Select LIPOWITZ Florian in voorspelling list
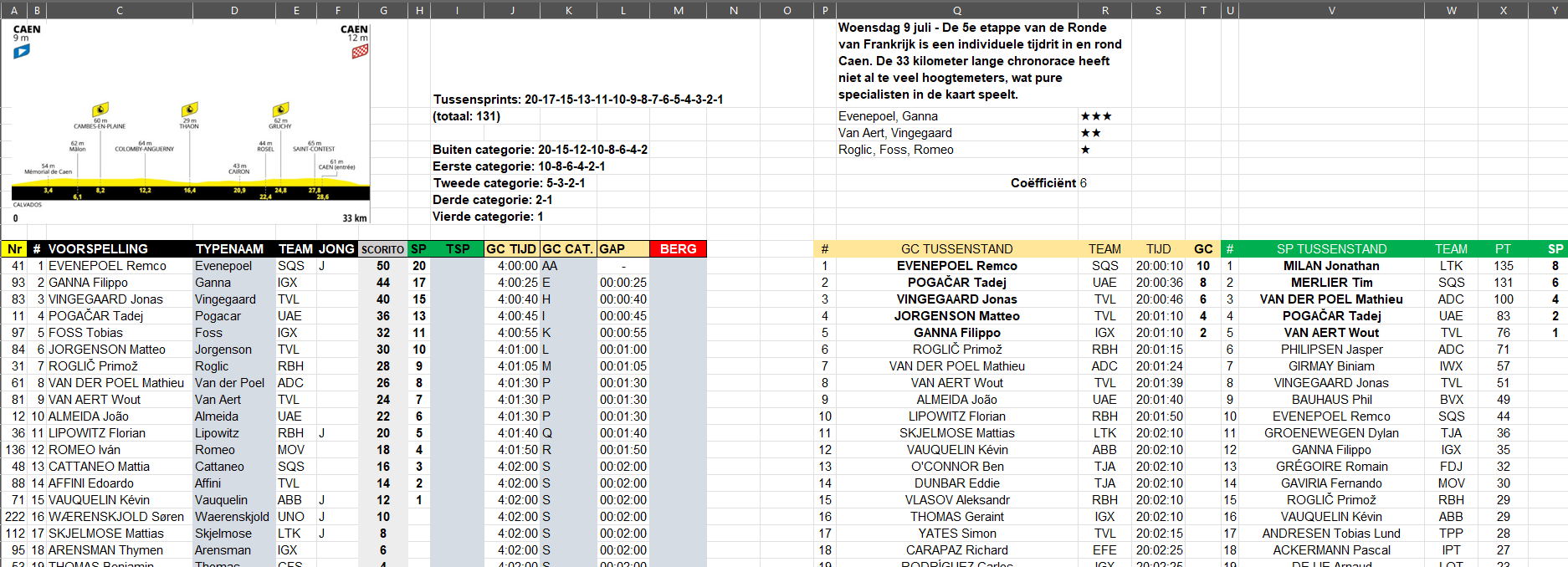Screen dimensions: 1568x567 (120, 433)
